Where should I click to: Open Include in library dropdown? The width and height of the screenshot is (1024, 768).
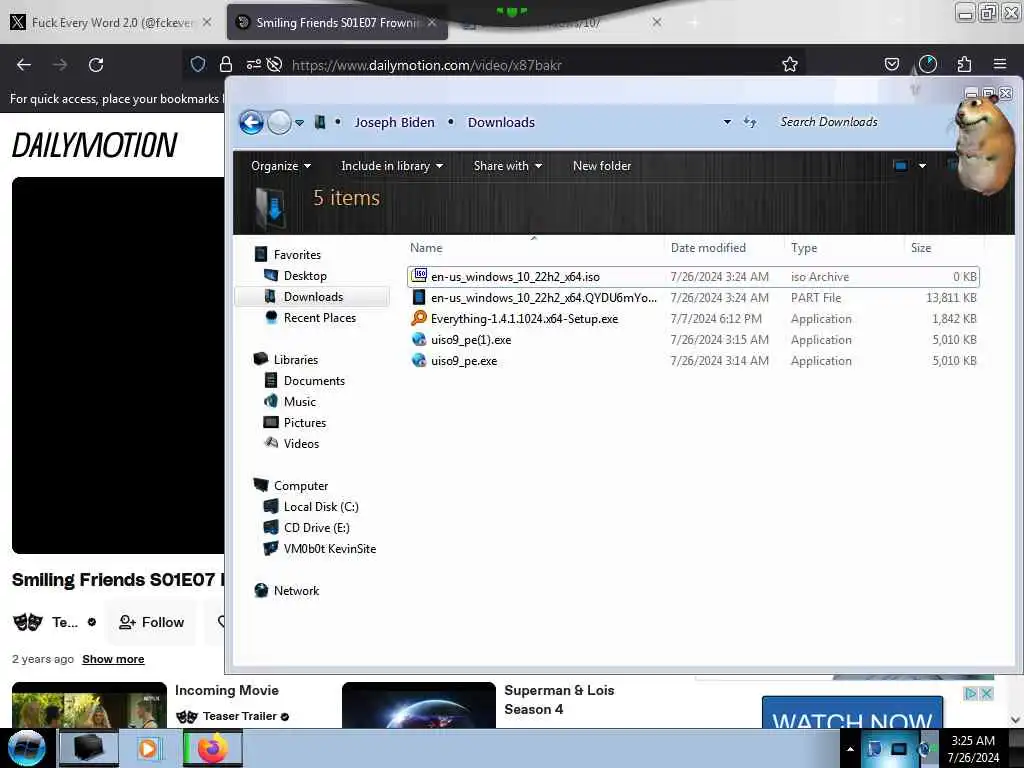coord(392,166)
